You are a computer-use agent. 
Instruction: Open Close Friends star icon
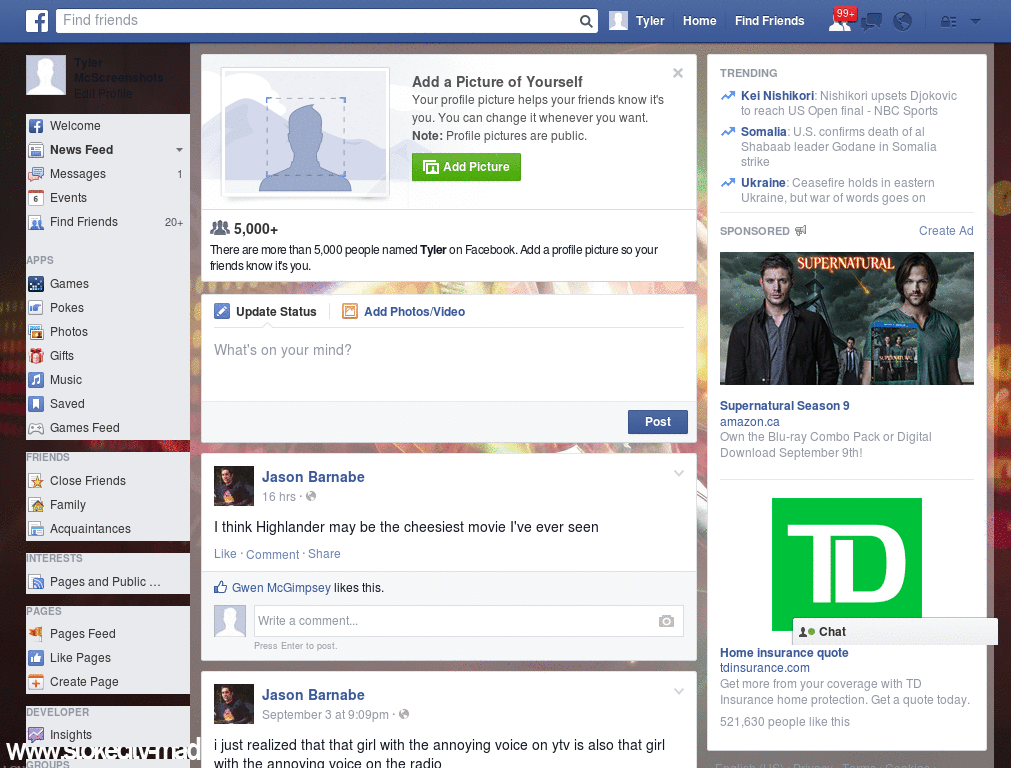click(36, 481)
